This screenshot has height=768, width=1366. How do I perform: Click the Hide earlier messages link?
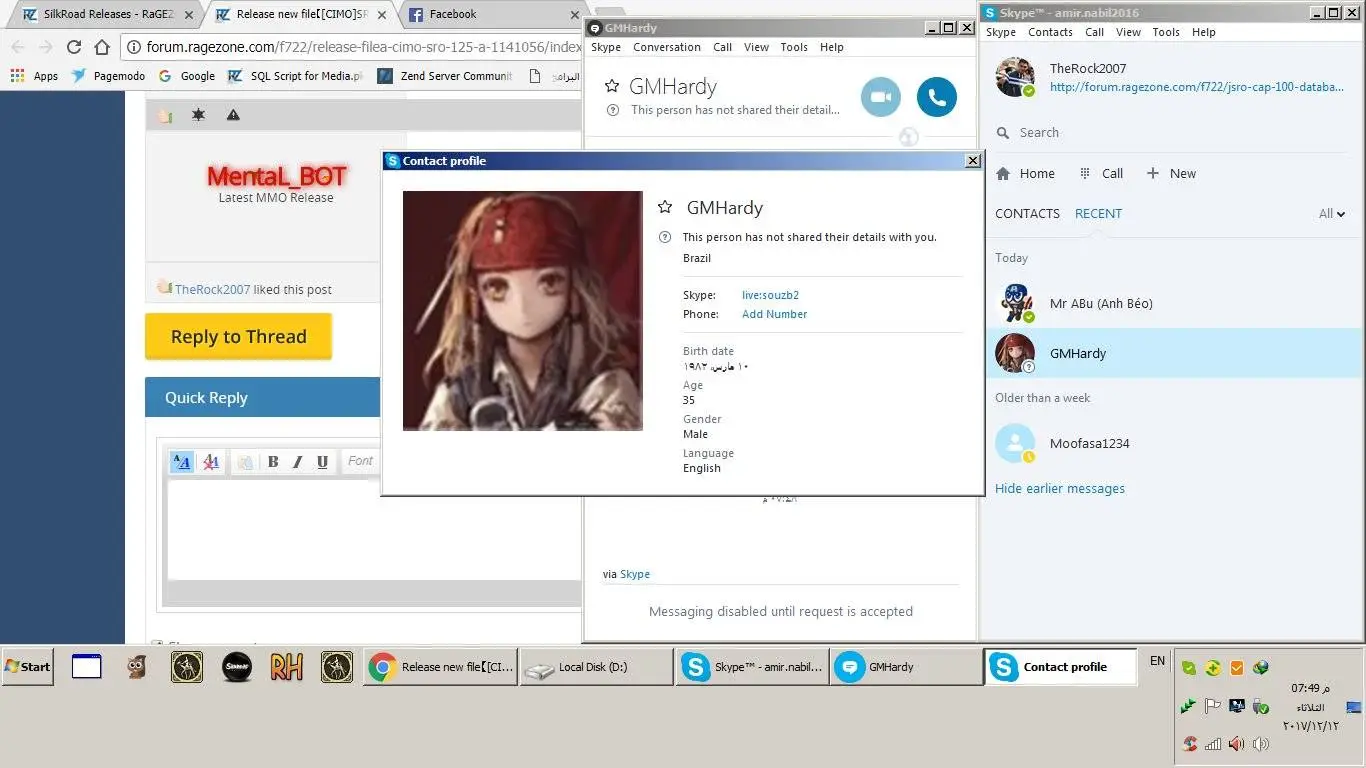click(x=1060, y=488)
